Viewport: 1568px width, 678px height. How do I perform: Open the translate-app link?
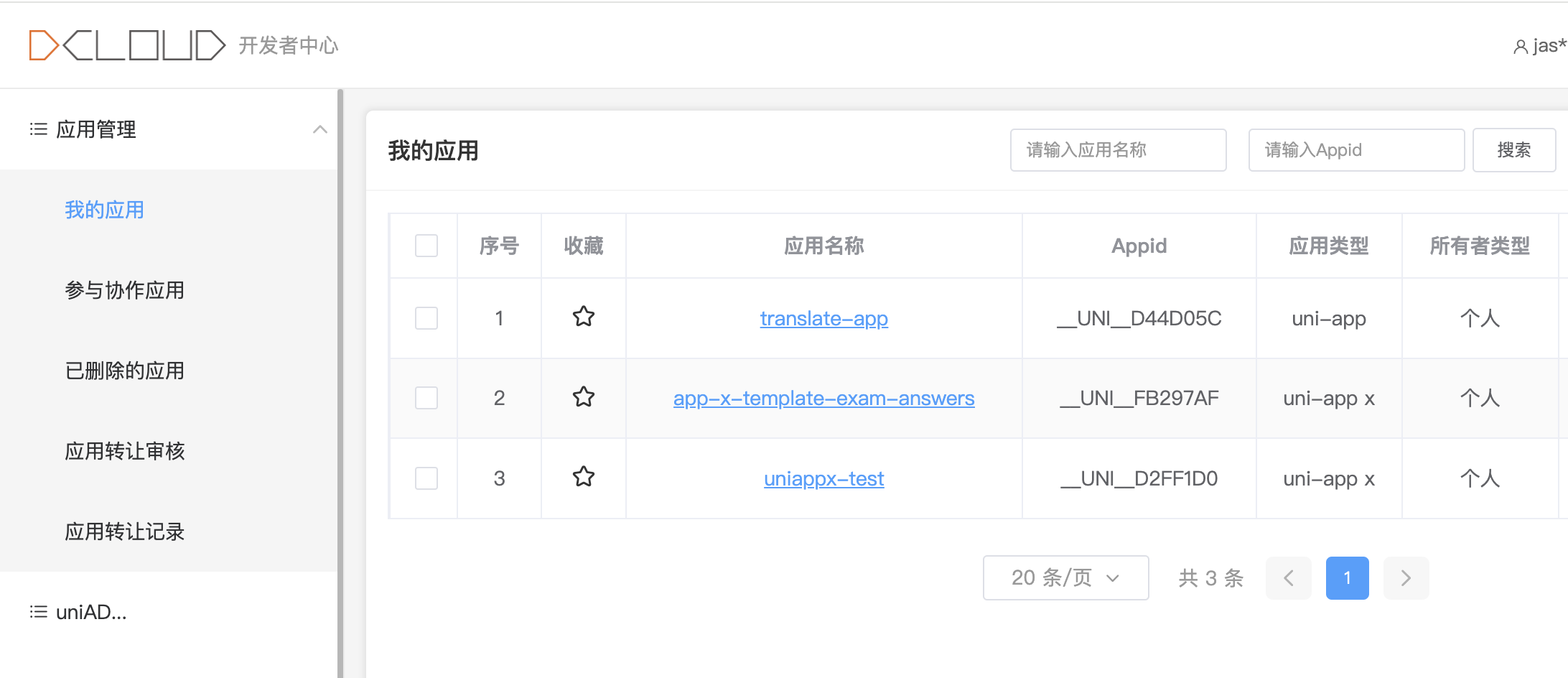824,318
